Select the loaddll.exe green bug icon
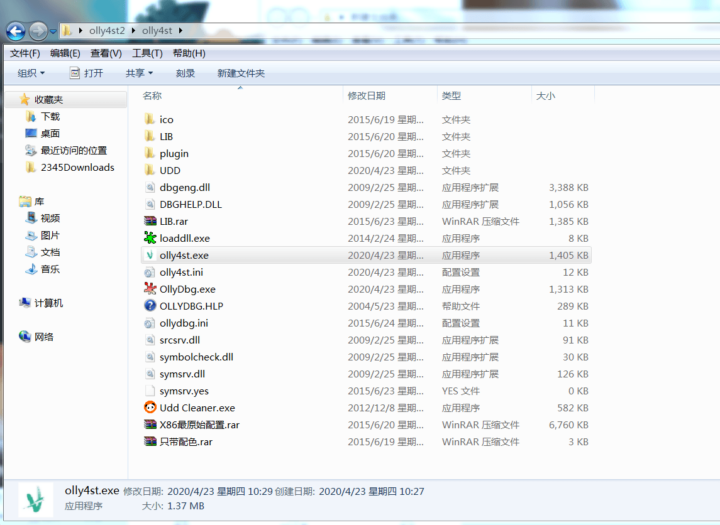Viewport: 720px width, 525px height. point(150,238)
